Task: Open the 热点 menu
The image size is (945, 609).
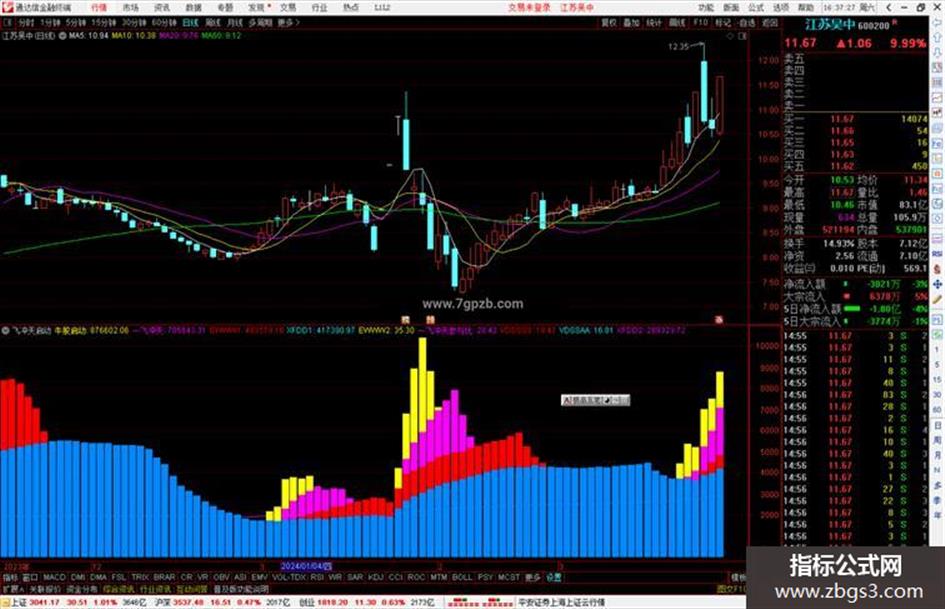Action: (350, 7)
